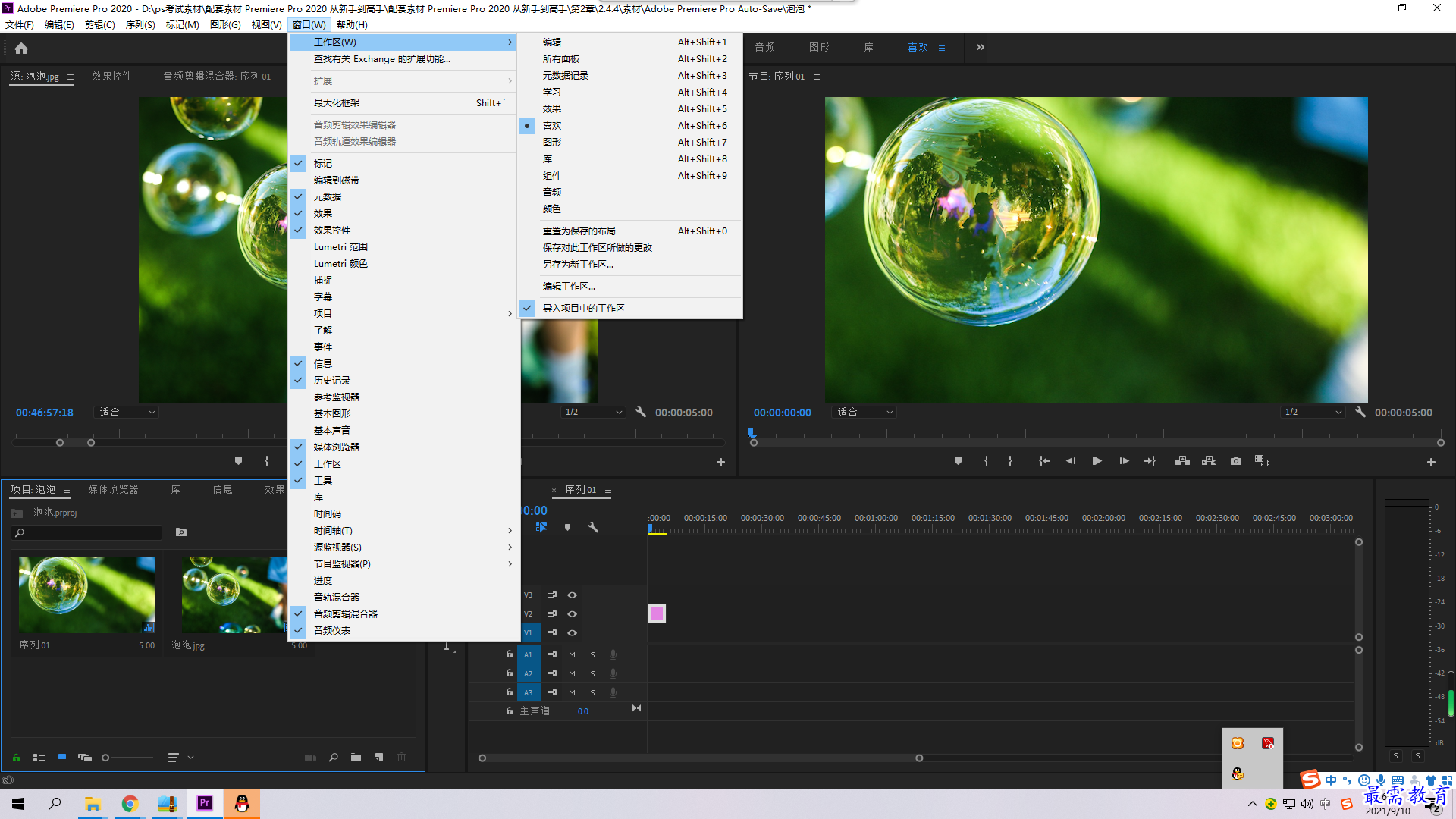Add marker on the timeline toolbar
This screenshot has height=819, width=1456.
(x=567, y=527)
